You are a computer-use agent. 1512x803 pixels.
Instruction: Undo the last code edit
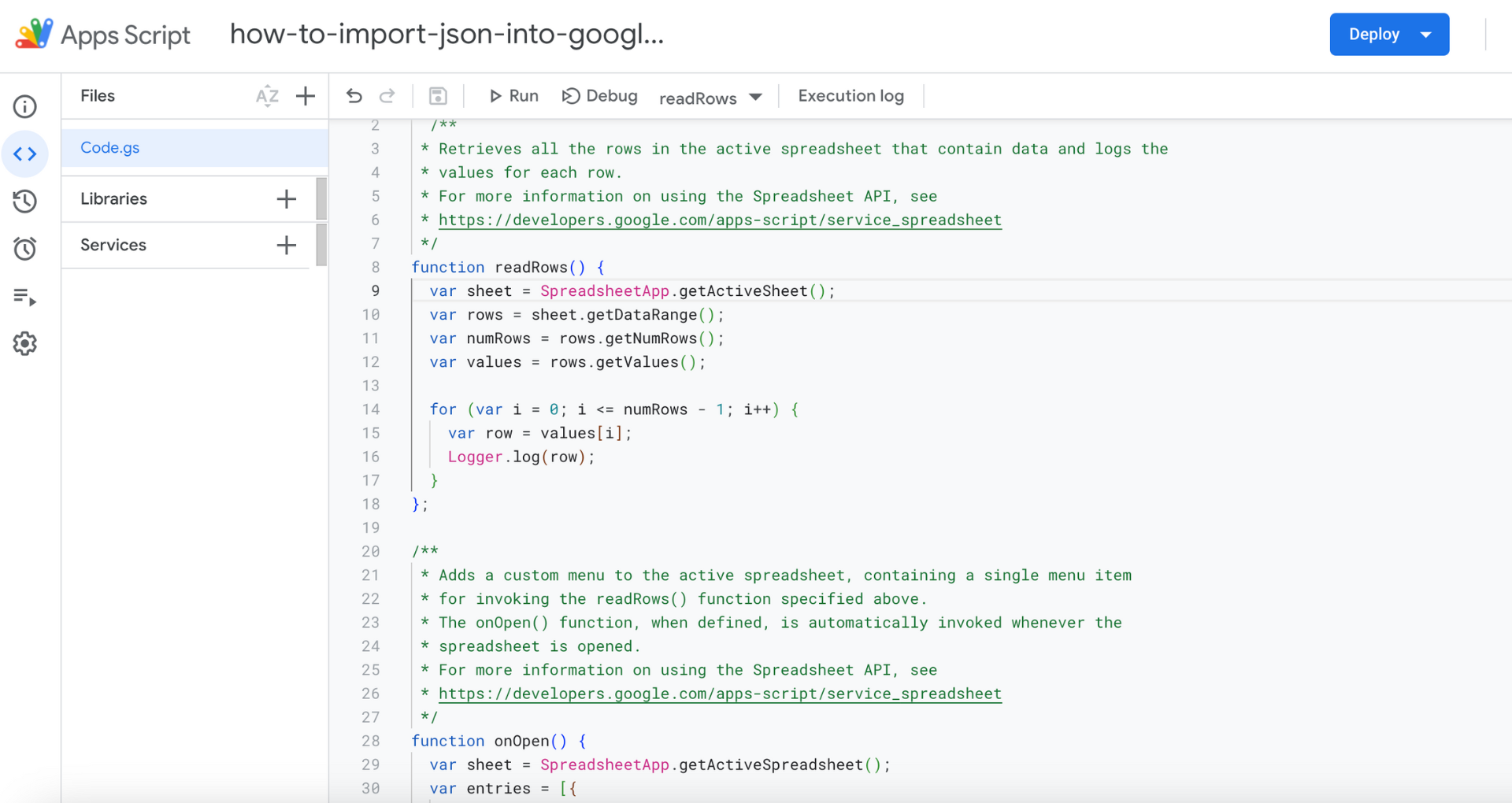[x=354, y=95]
